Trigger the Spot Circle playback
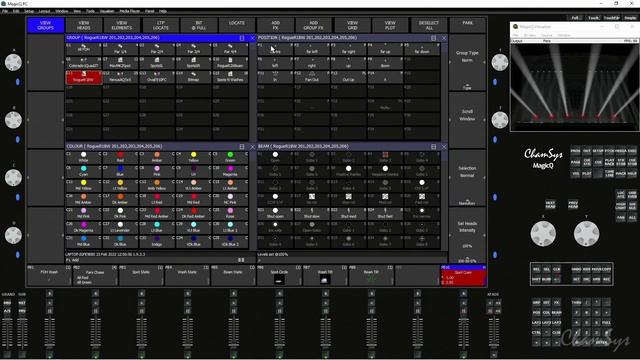This screenshot has width=640, height=360. [x=279, y=276]
